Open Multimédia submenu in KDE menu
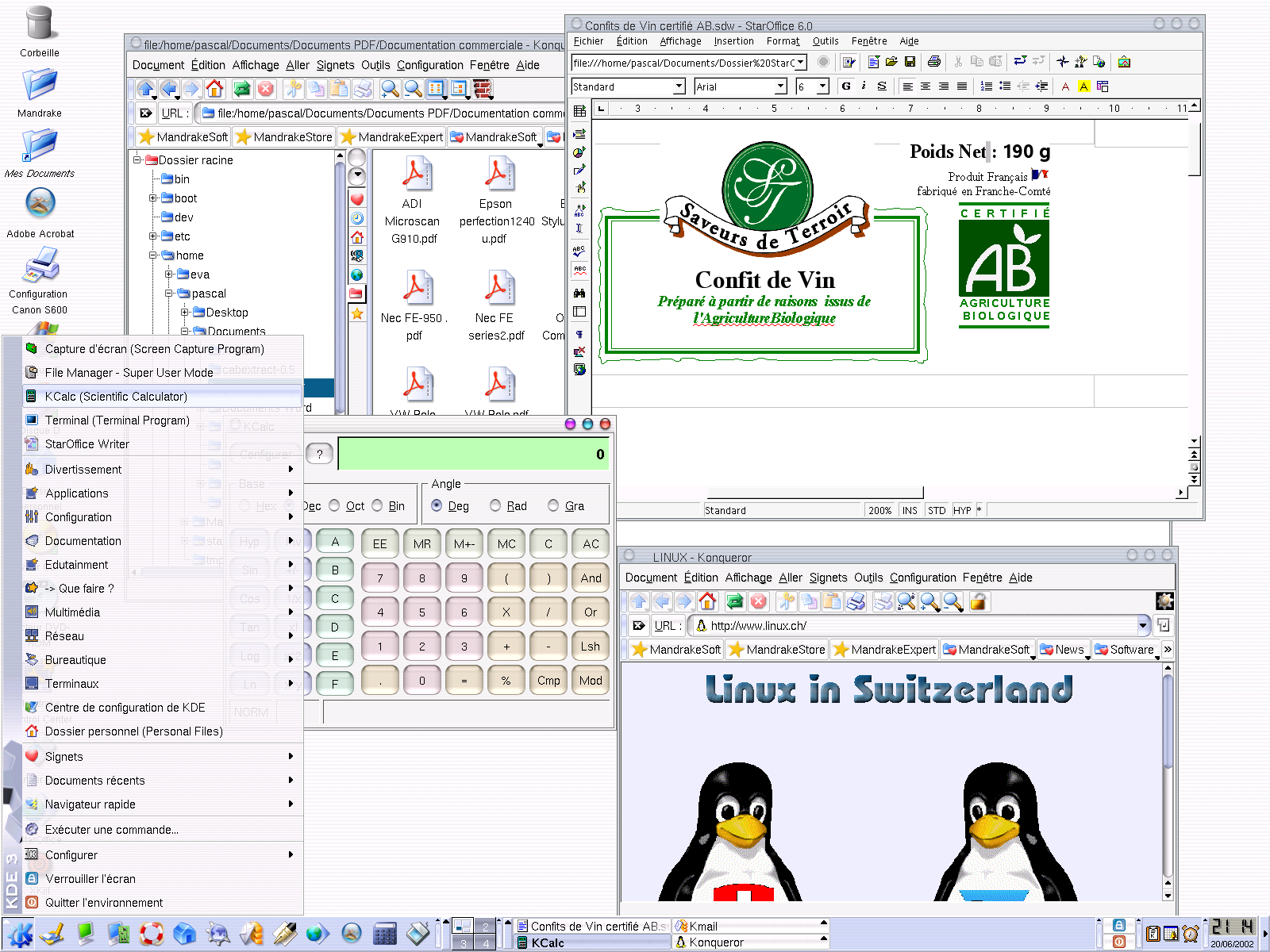 click(x=72, y=612)
